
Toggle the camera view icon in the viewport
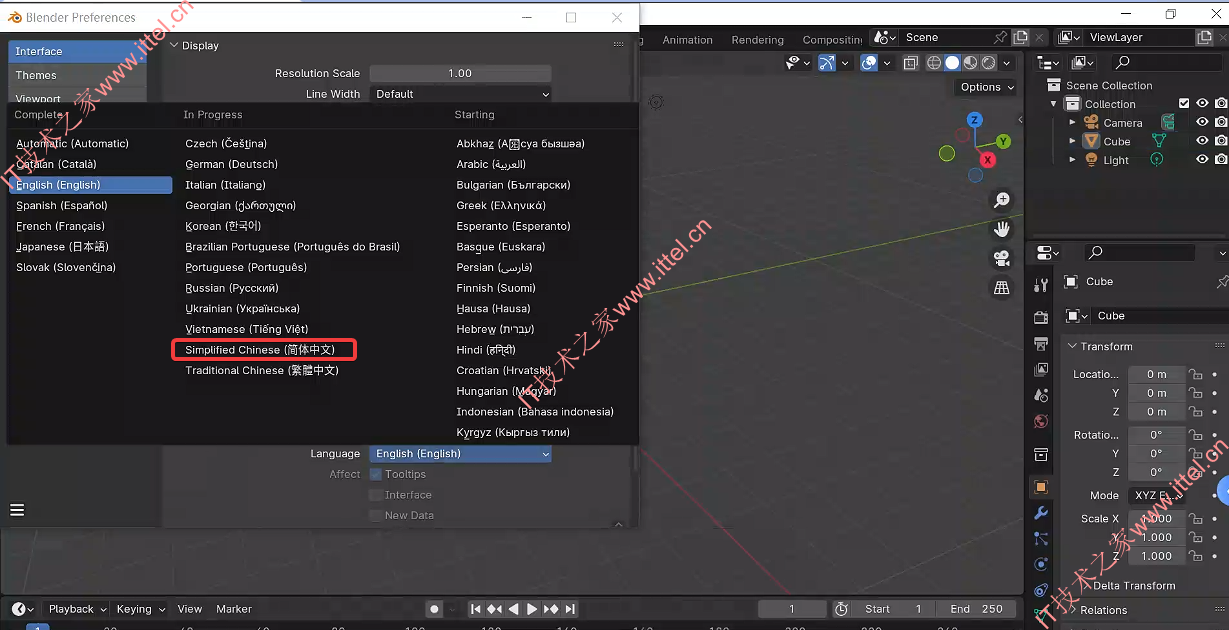point(1002,259)
